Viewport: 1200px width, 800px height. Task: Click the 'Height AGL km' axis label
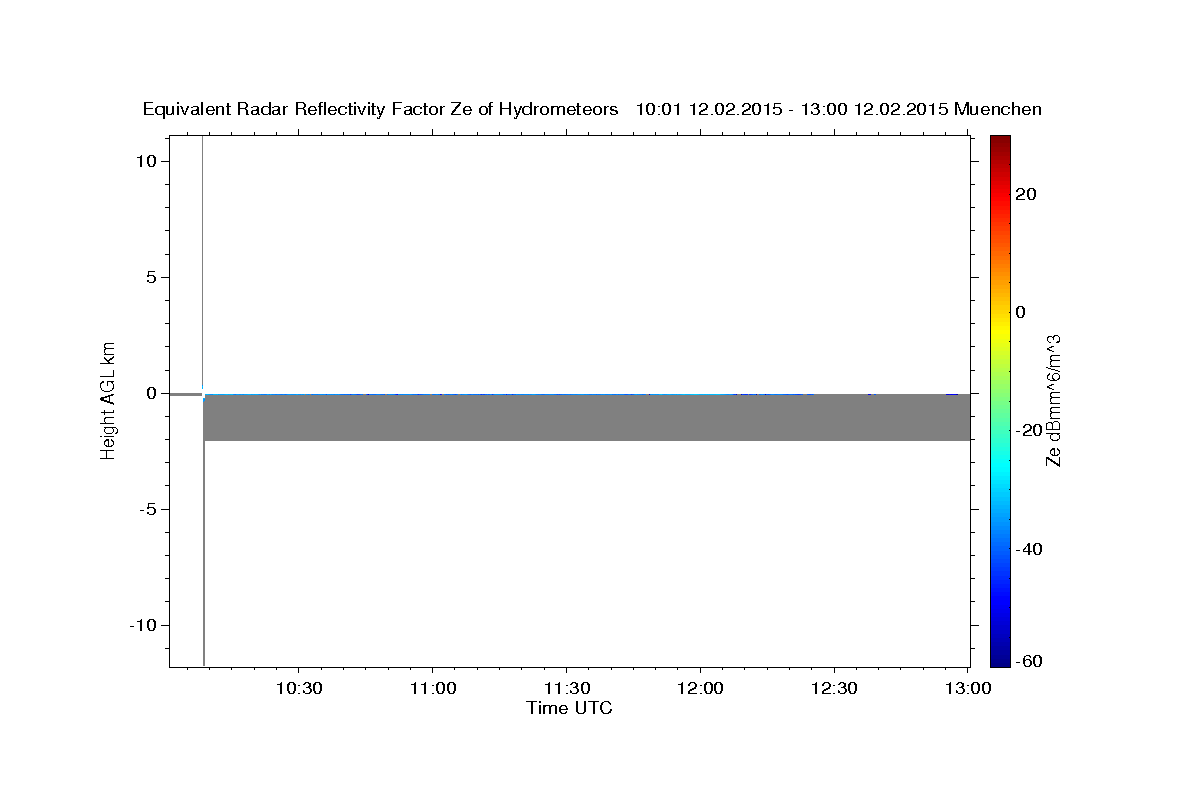(108, 401)
